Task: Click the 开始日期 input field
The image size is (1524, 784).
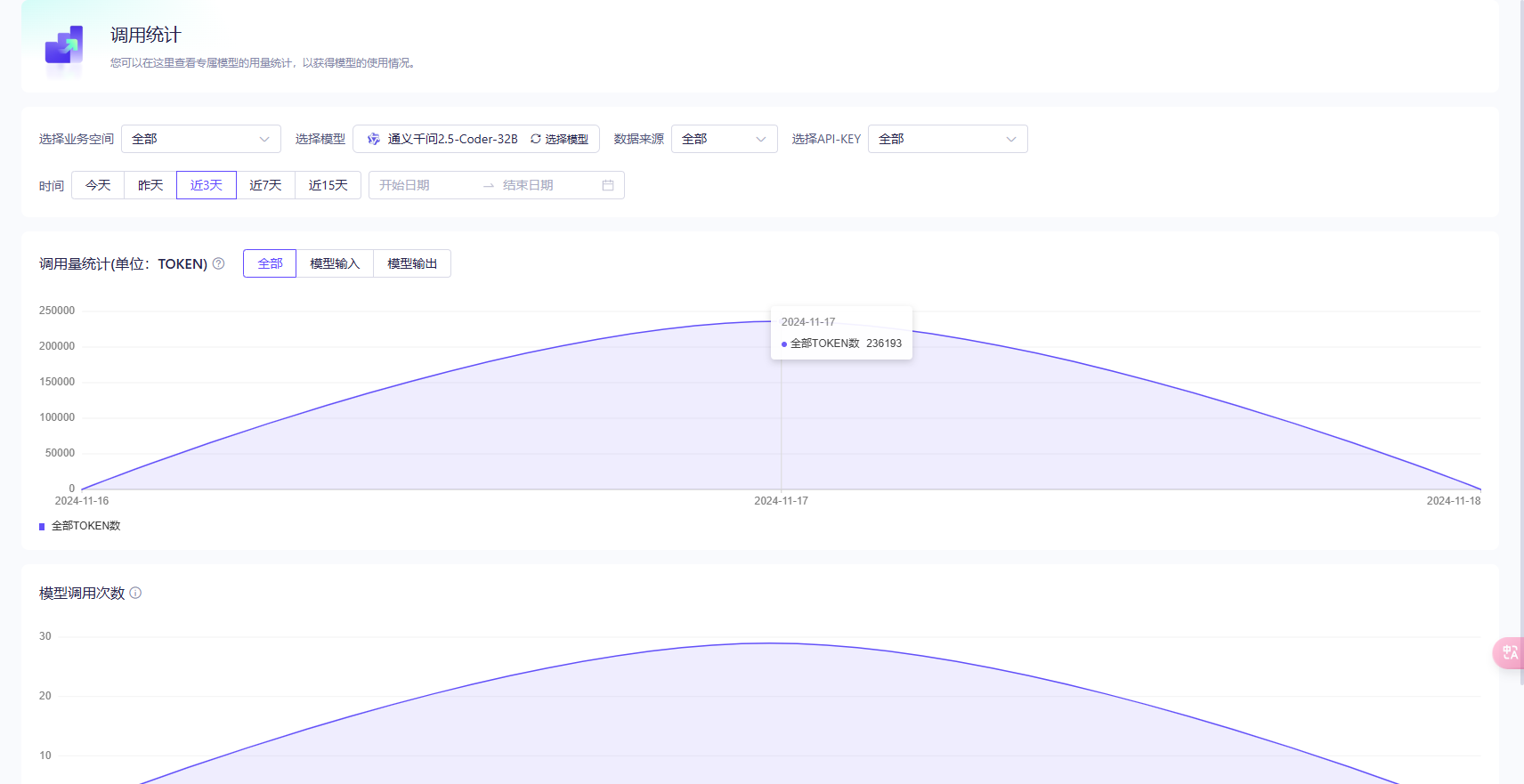Action: 426,185
